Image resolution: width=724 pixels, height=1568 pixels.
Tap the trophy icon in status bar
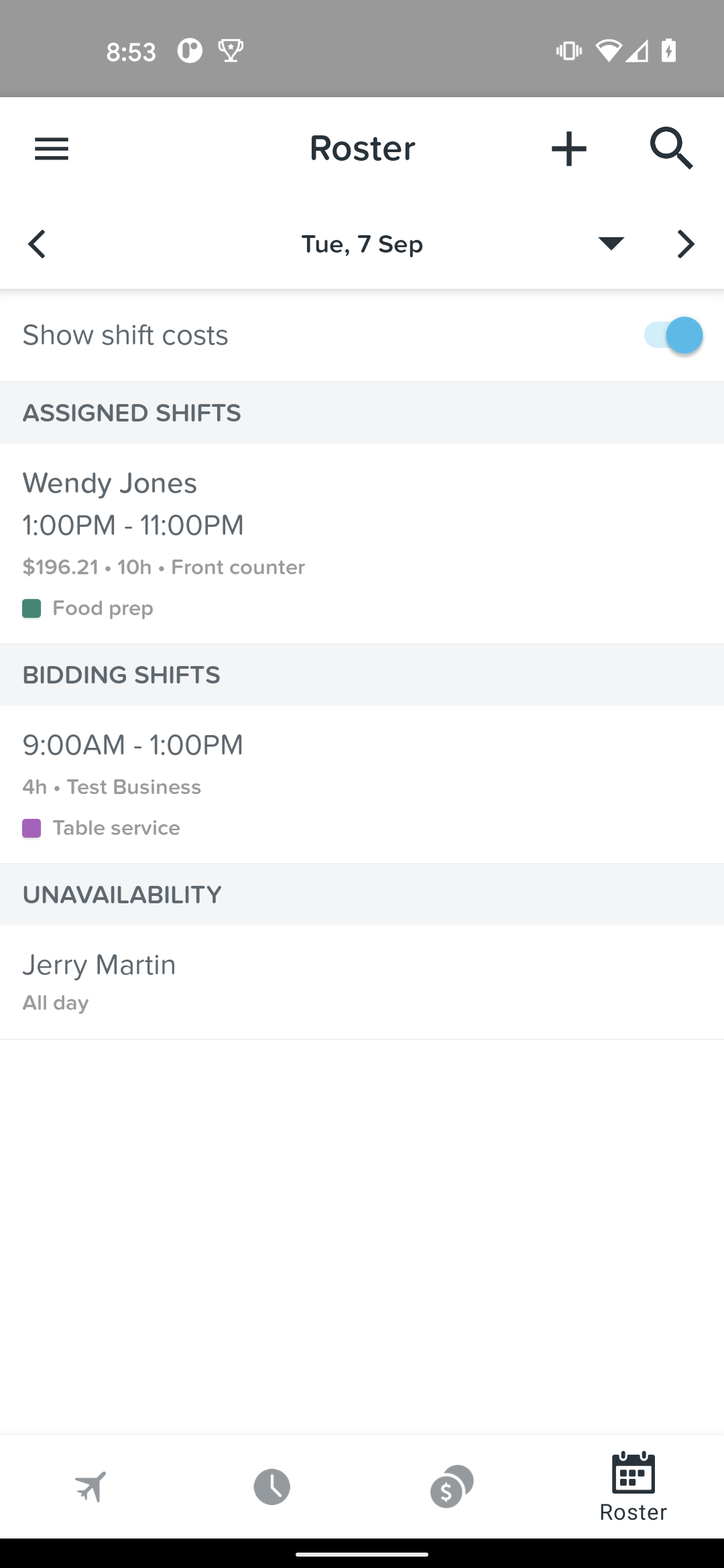point(231,51)
